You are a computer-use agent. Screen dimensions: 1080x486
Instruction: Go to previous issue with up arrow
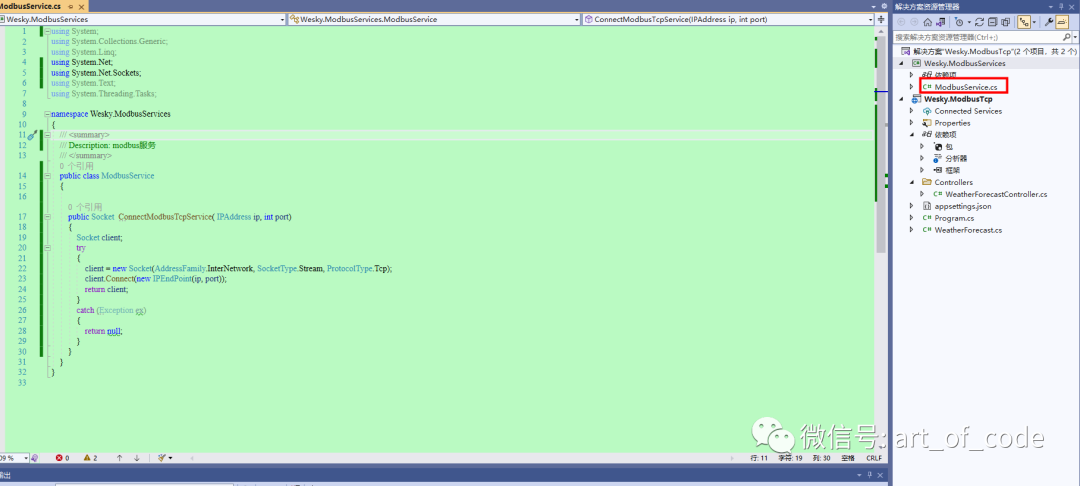click(119, 458)
